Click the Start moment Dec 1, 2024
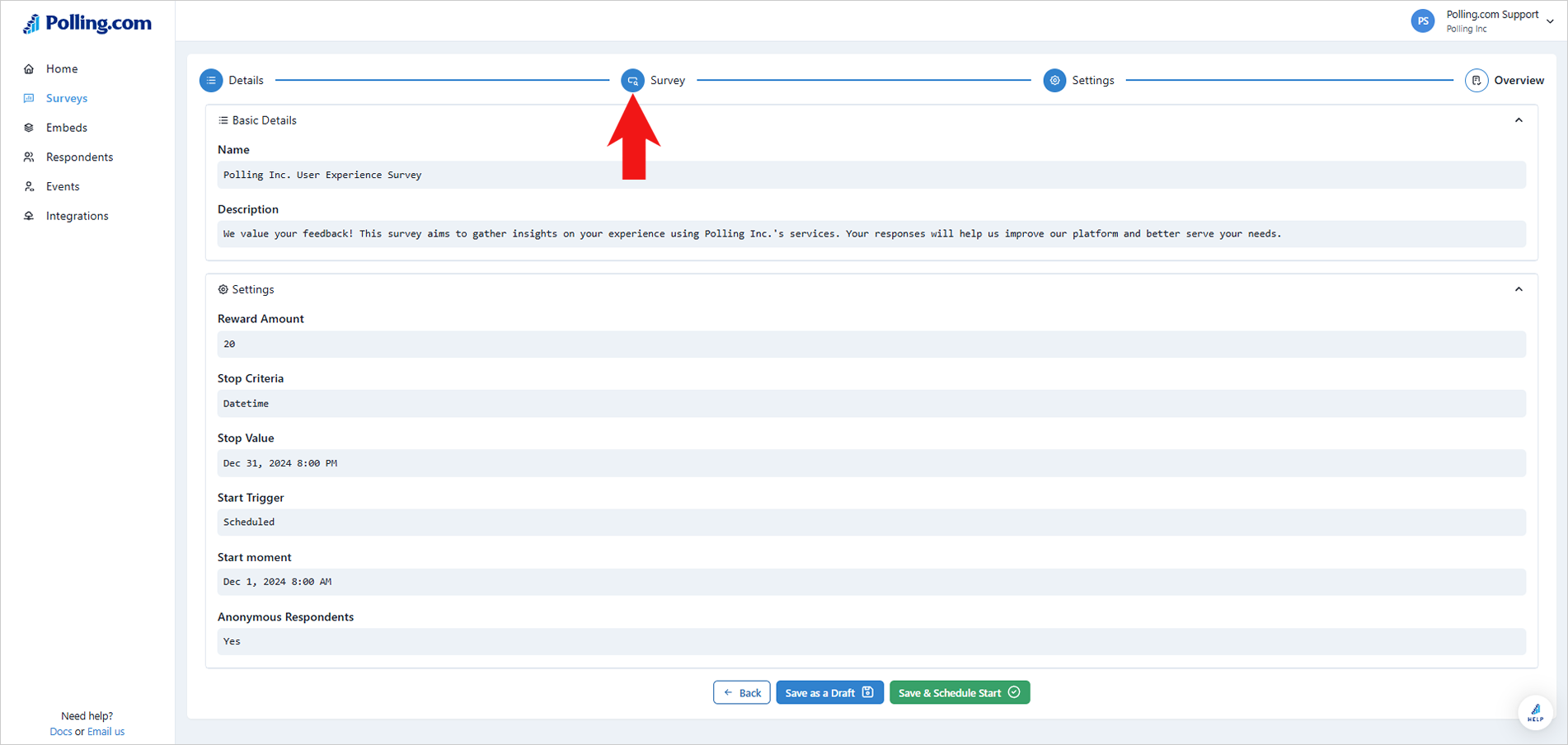Viewport: 1568px width, 745px height. (x=871, y=582)
